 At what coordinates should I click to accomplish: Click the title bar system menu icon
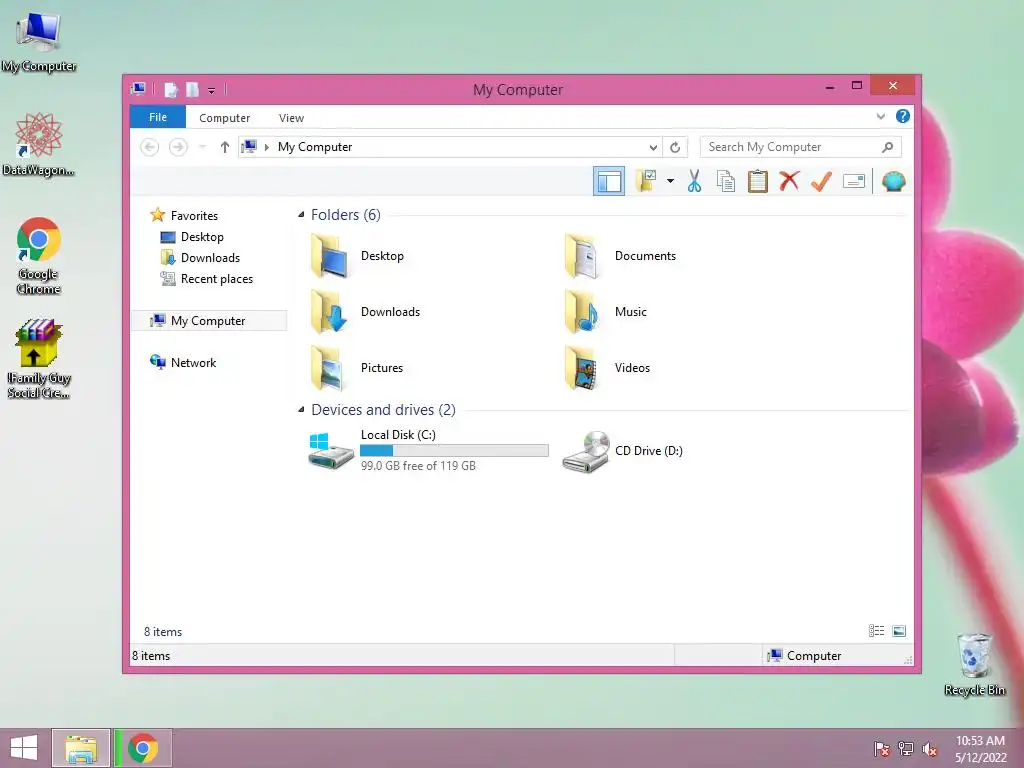click(x=138, y=89)
